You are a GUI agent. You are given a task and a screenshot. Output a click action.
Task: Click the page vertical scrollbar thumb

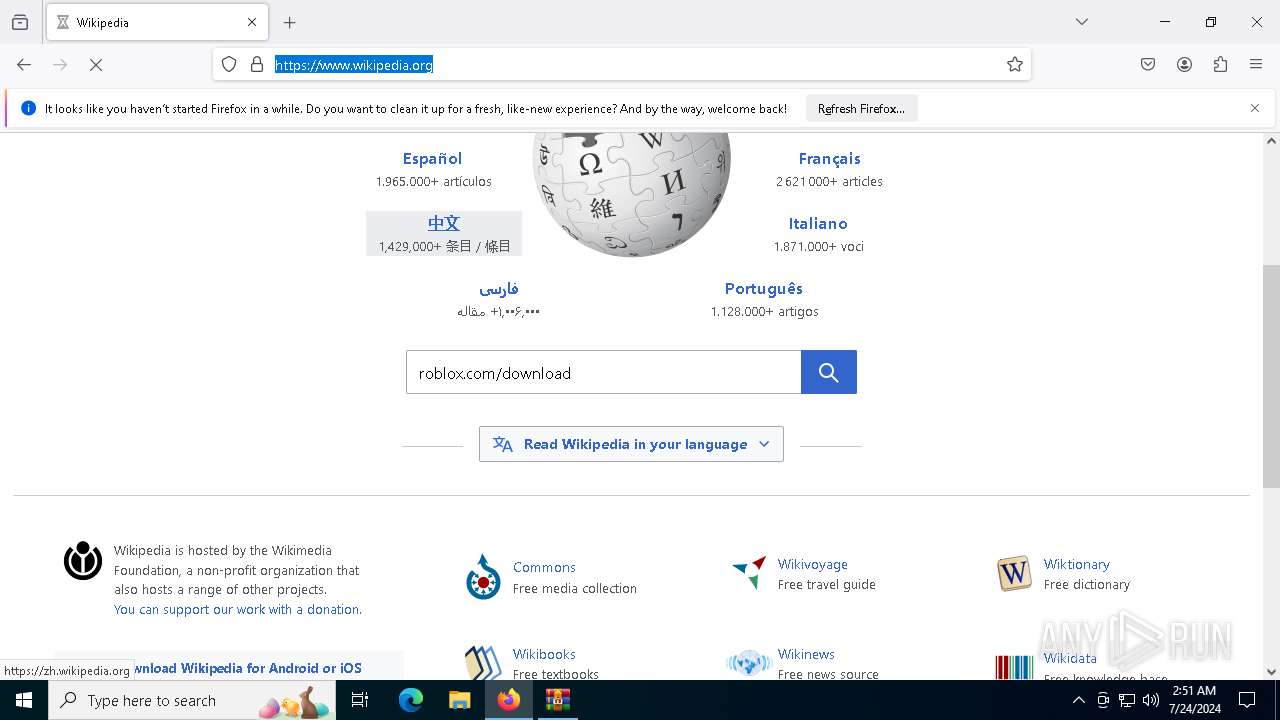[x=1271, y=376]
